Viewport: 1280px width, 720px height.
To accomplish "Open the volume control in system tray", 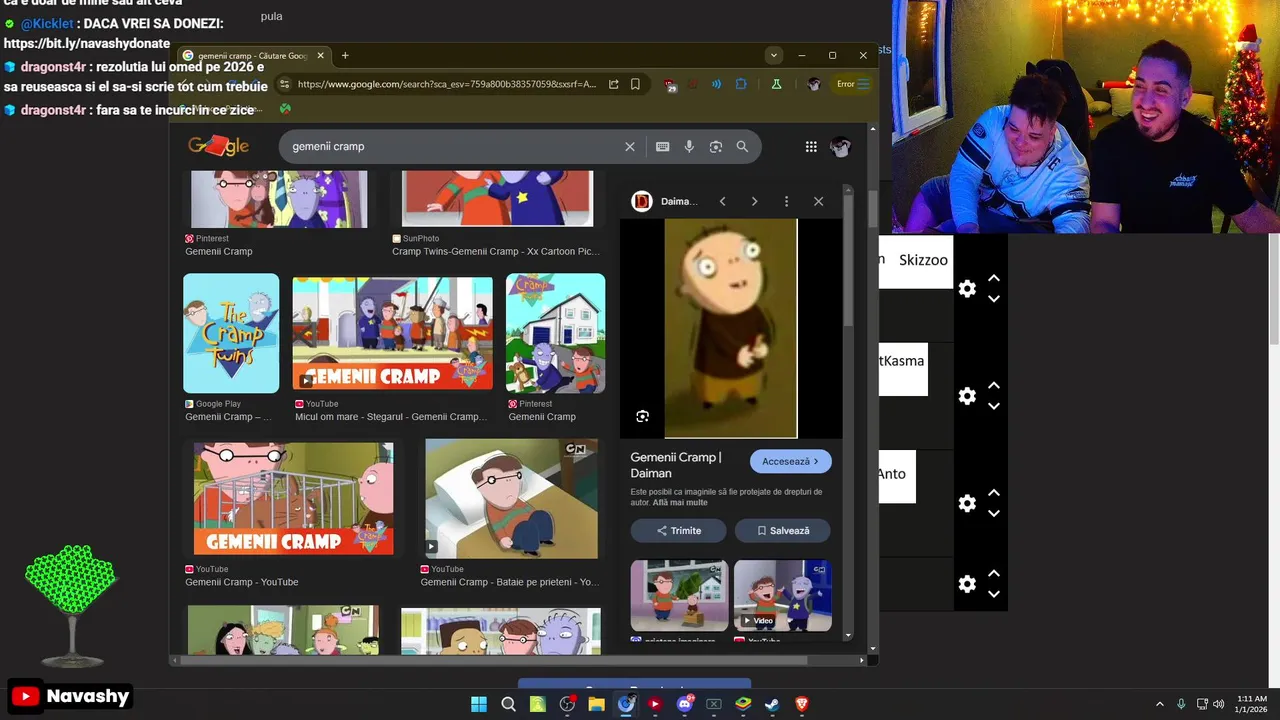I will [1218, 704].
